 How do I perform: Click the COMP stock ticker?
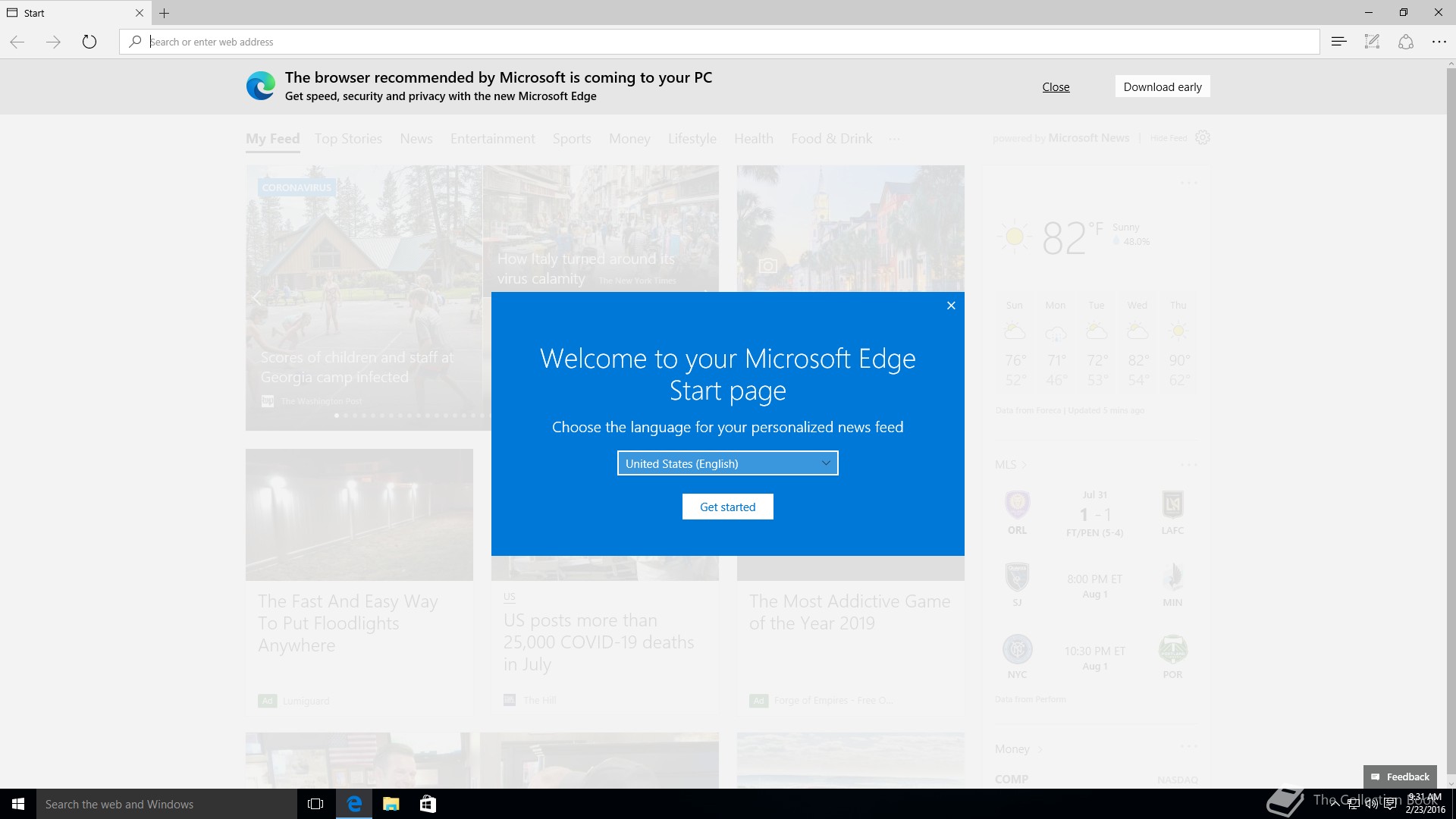tap(1012, 779)
